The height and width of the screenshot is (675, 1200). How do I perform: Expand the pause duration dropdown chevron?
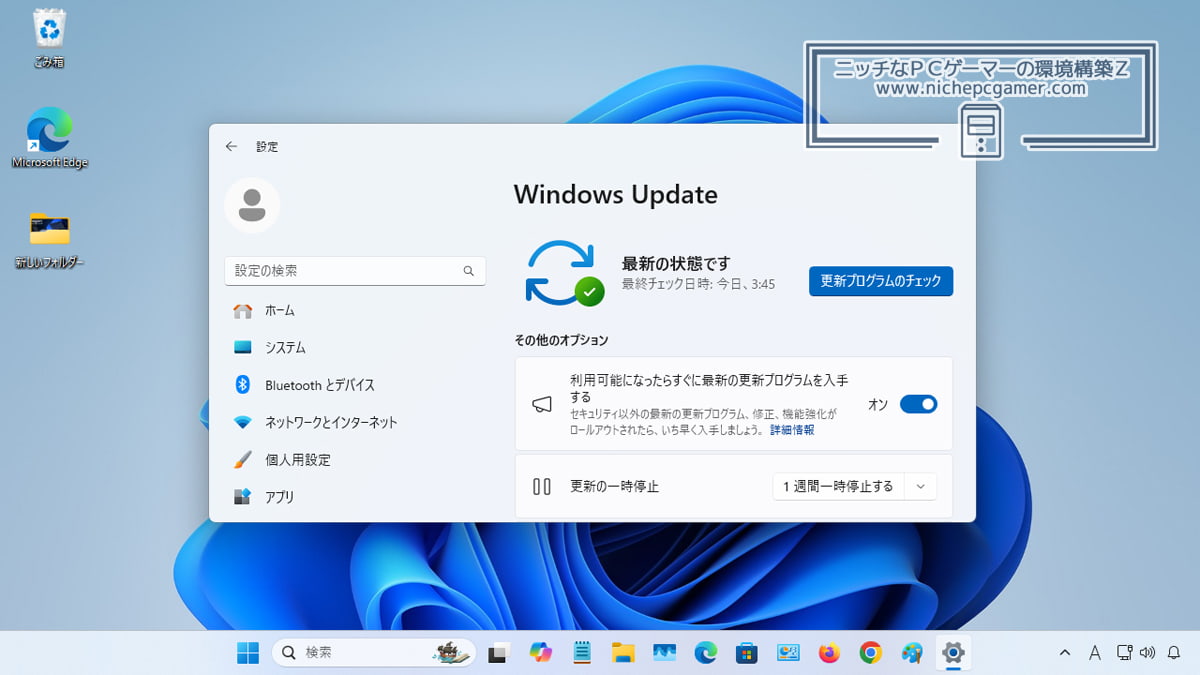[x=921, y=487]
